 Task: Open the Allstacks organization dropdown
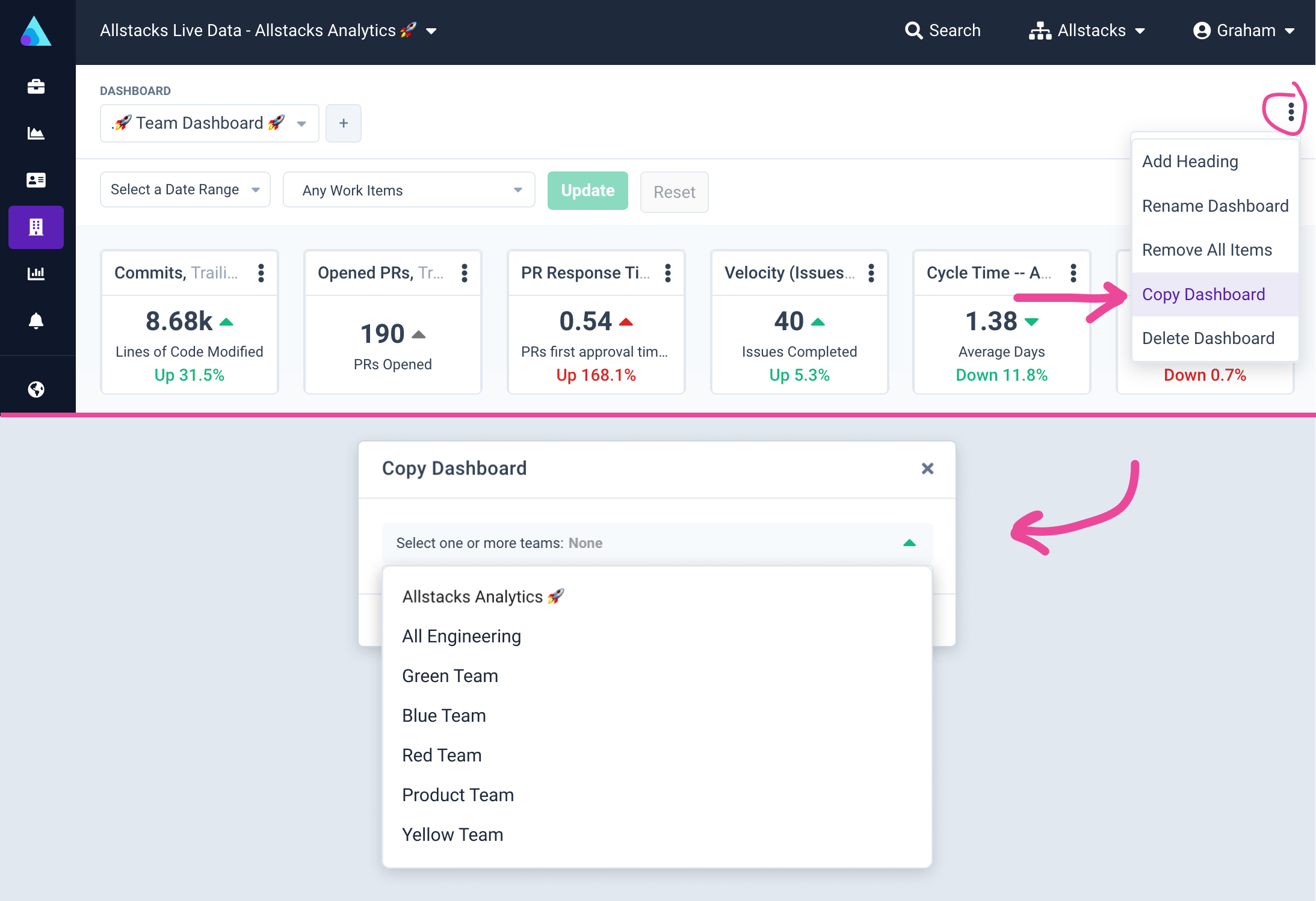1087,30
